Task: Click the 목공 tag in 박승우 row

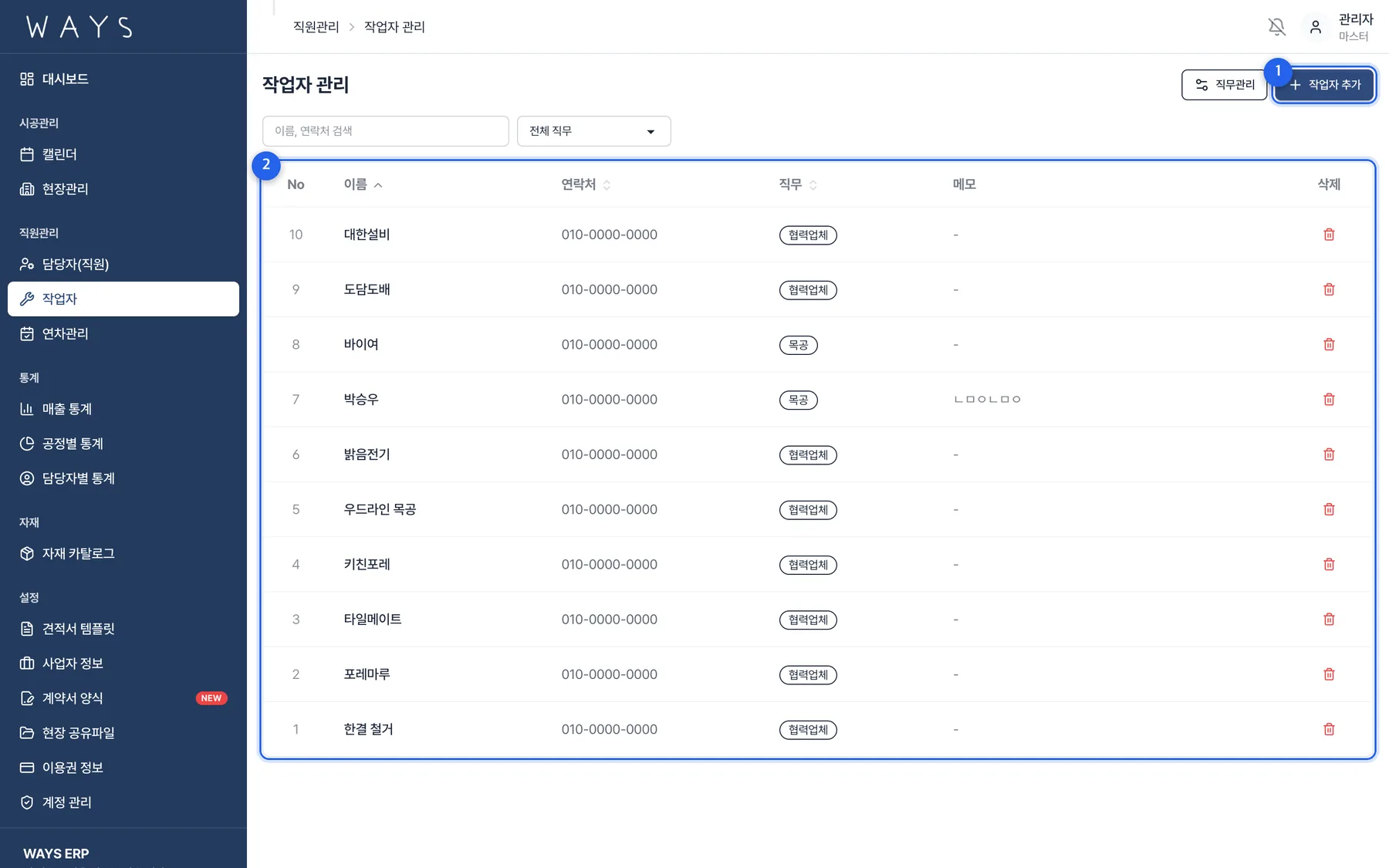Action: [798, 400]
